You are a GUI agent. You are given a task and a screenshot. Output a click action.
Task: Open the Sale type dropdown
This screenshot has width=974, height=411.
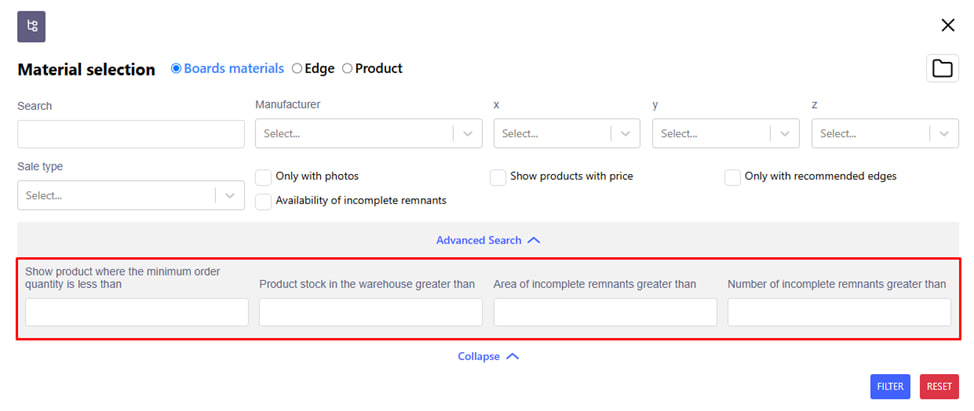tap(130, 196)
